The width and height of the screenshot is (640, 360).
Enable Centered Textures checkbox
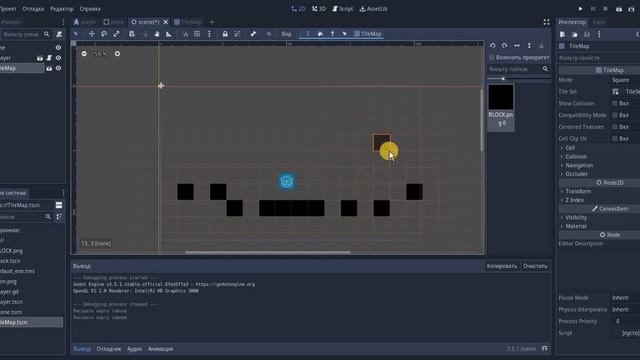(x=615, y=127)
